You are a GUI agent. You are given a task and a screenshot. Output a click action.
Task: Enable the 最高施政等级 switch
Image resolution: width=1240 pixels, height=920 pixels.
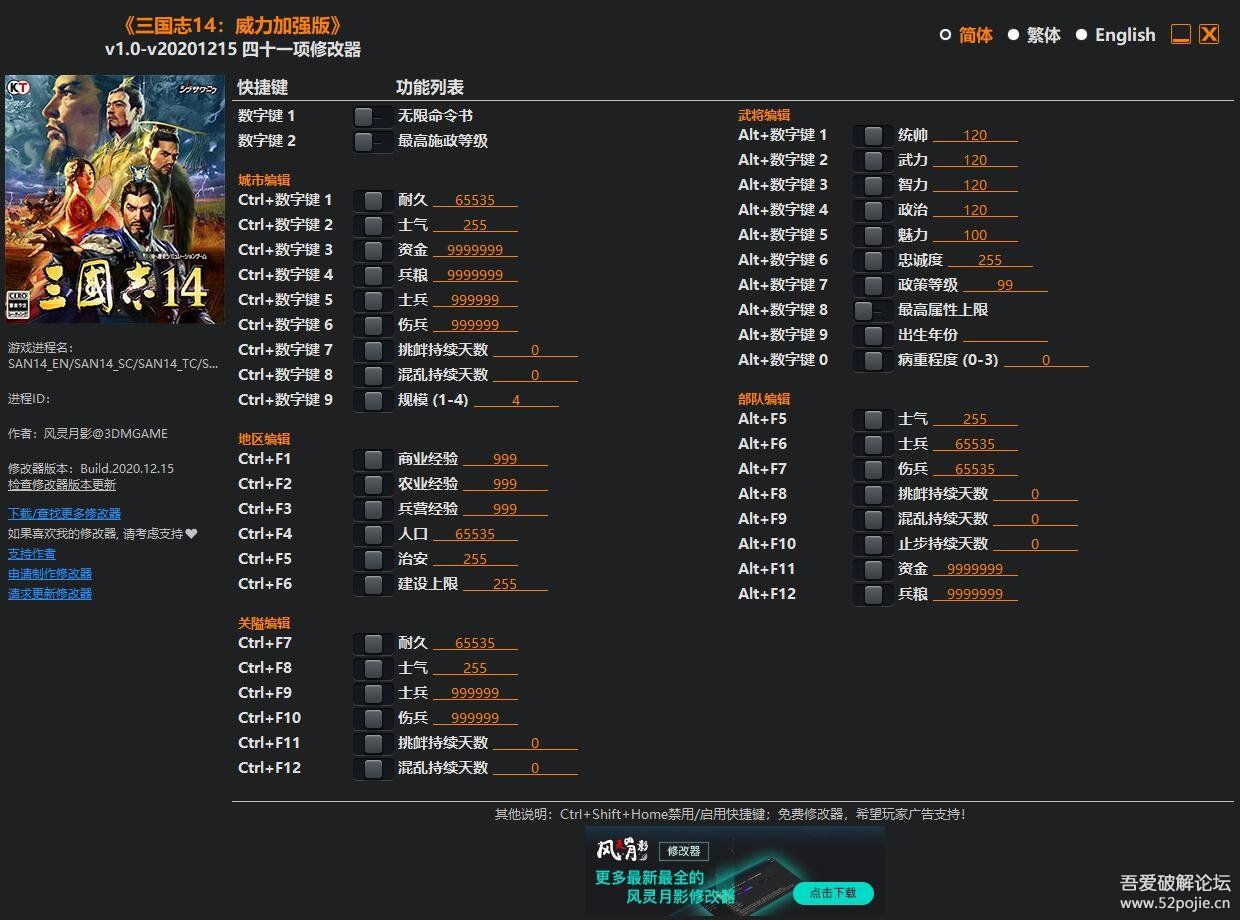[373, 141]
